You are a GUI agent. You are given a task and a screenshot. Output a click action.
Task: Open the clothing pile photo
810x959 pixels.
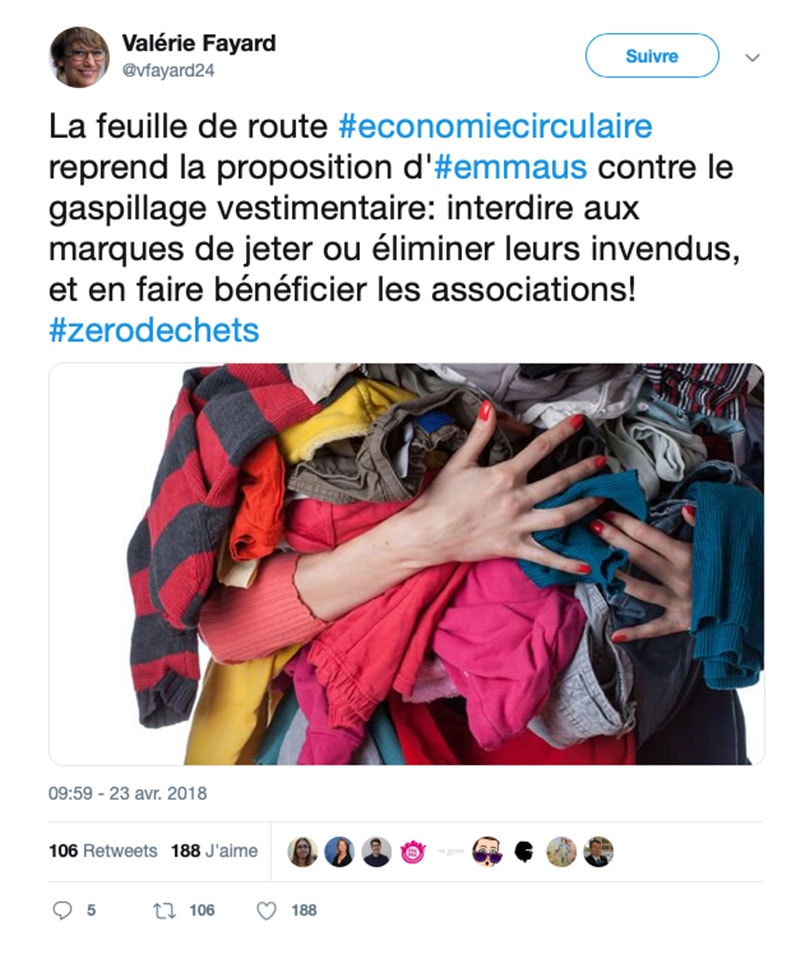(x=406, y=564)
